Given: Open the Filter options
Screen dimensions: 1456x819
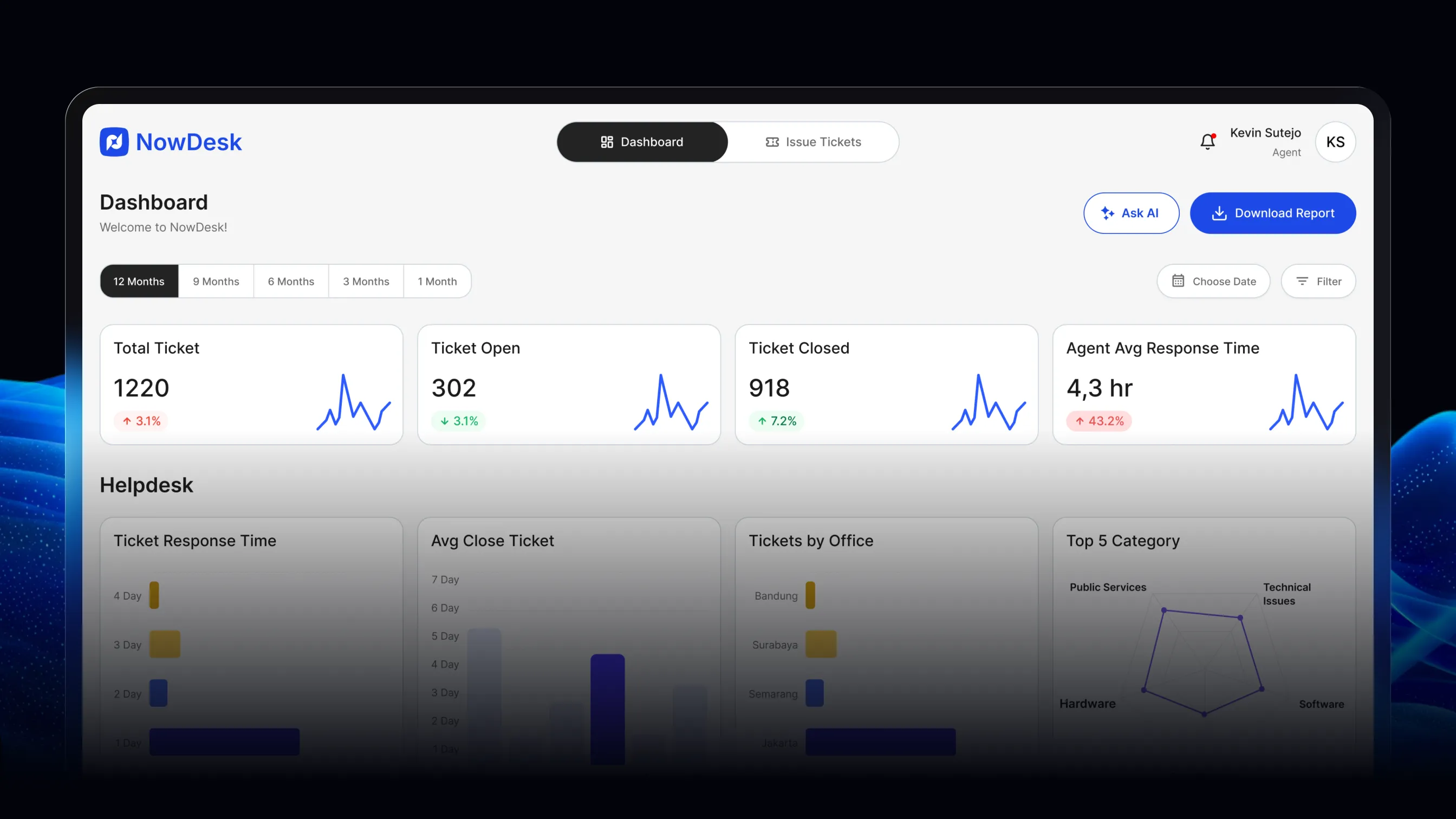Looking at the screenshot, I should click(1318, 282).
